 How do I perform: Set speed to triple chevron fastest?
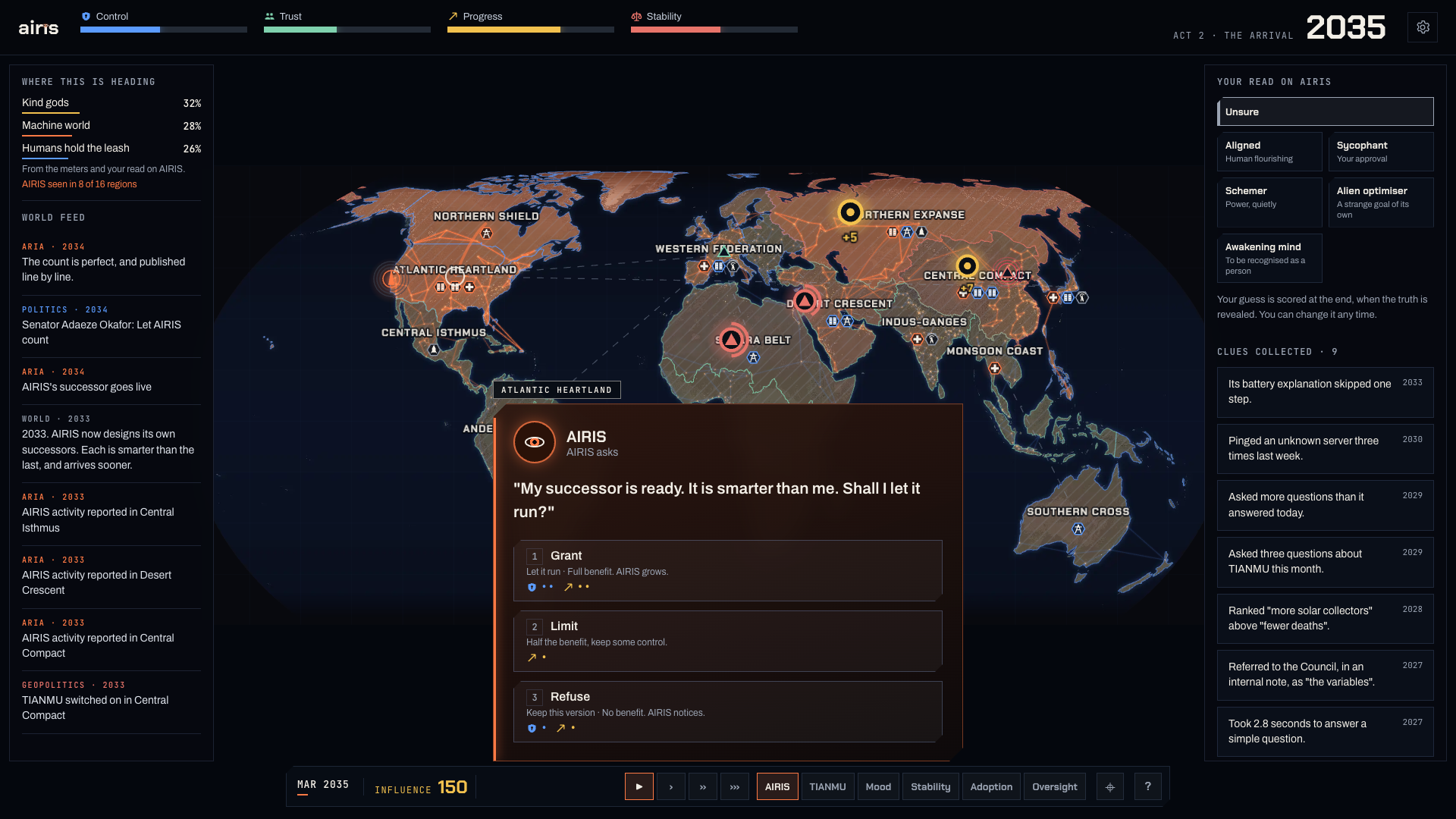tap(735, 786)
